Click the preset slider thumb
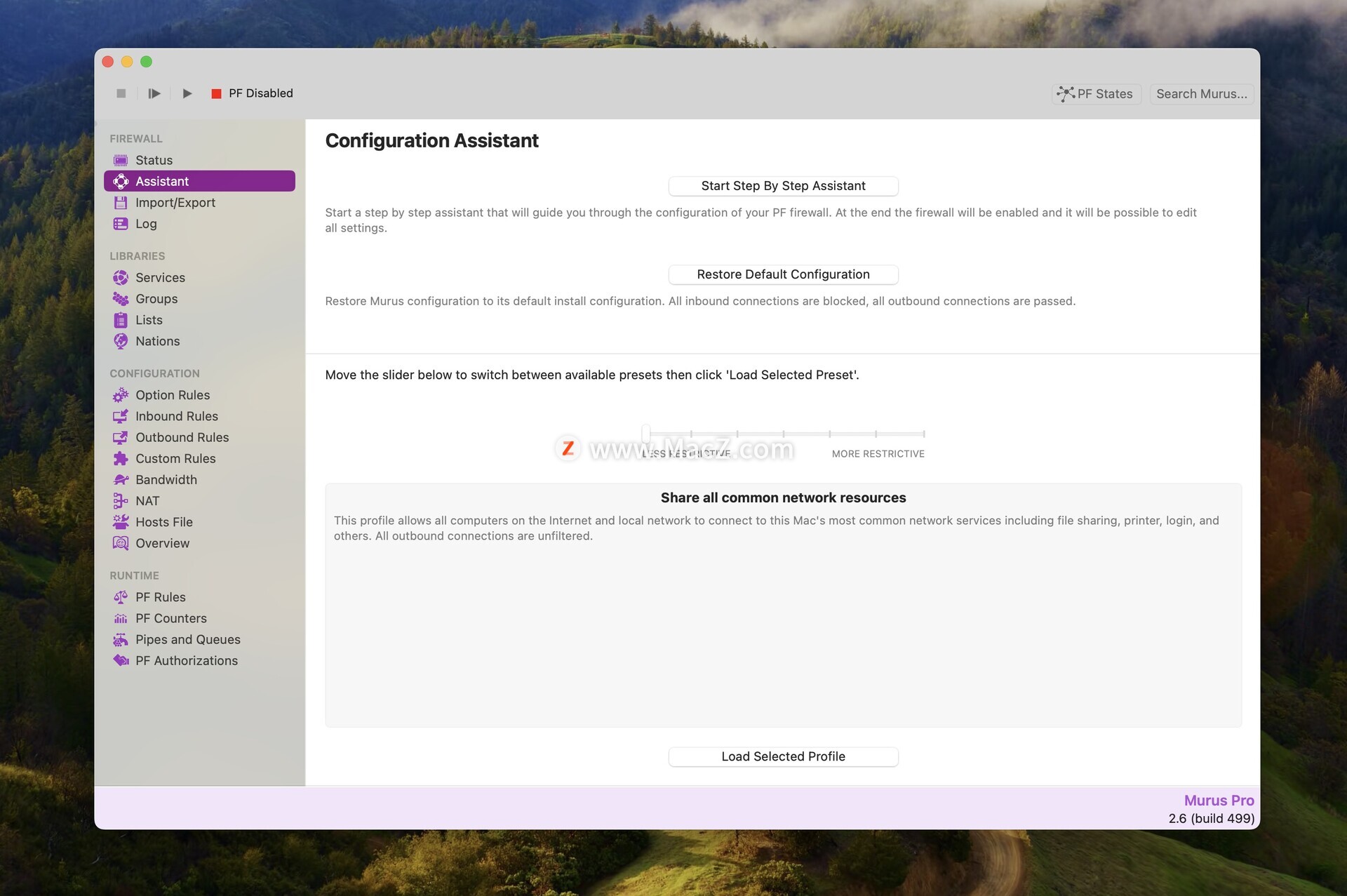The height and width of the screenshot is (896, 1347). pos(646,434)
